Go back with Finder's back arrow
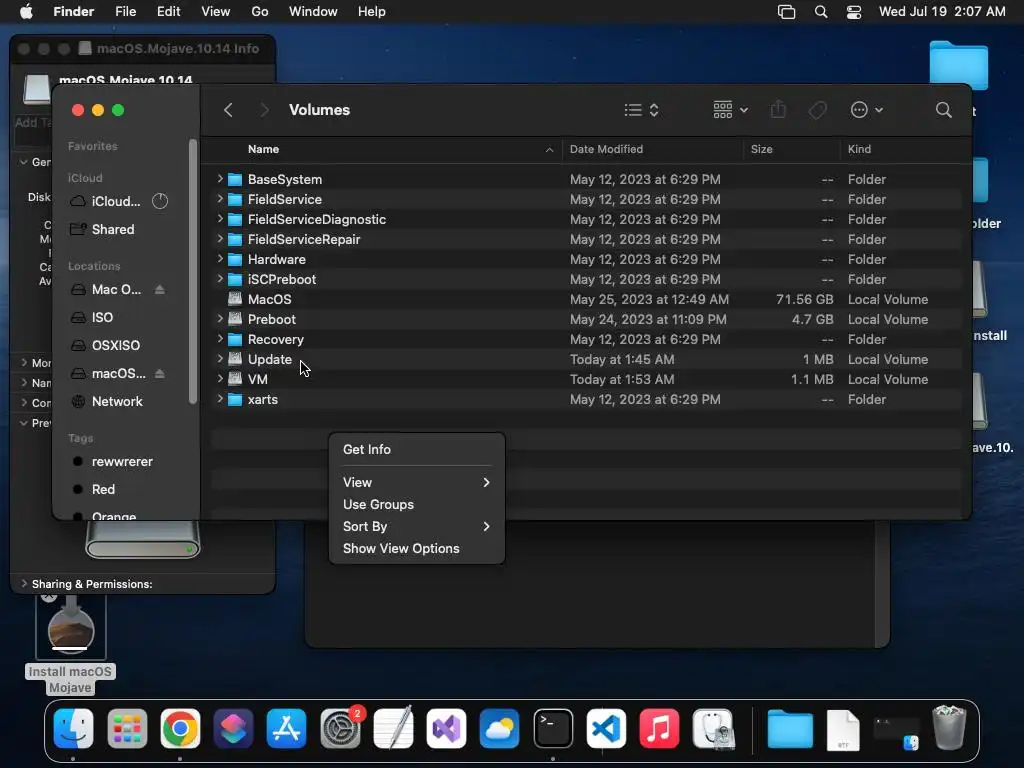Viewport: 1024px width, 768px height. click(x=228, y=110)
